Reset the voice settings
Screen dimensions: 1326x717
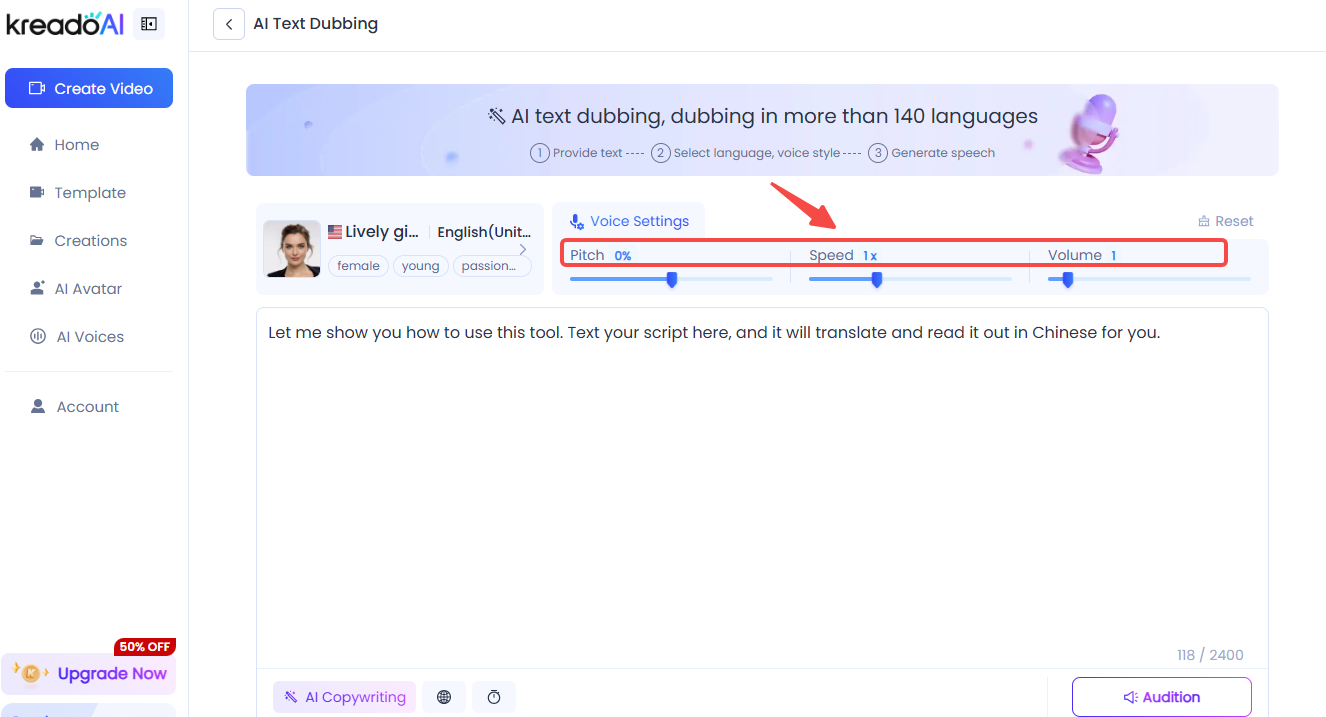pos(1225,221)
